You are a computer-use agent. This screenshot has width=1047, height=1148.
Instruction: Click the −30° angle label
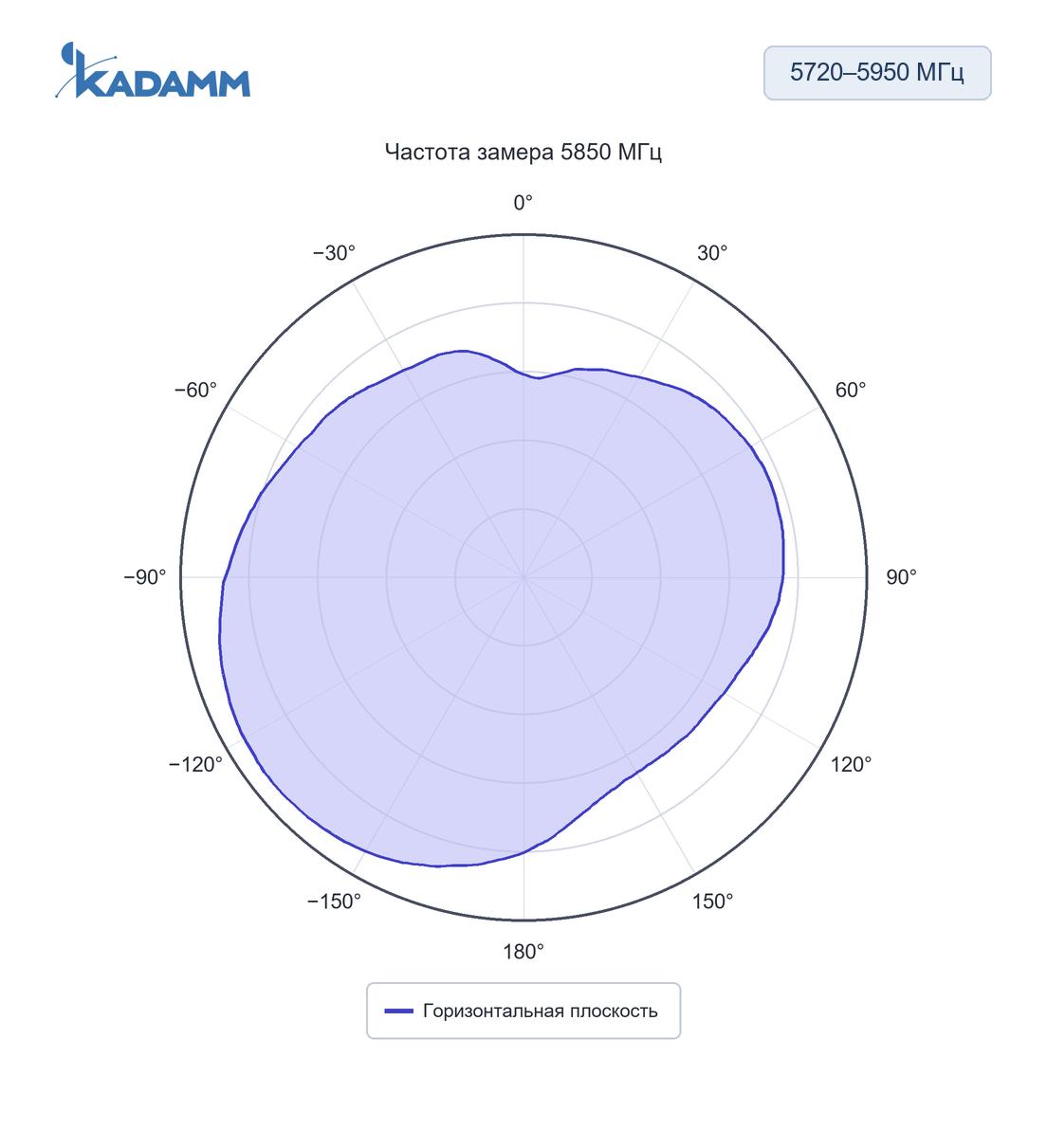[334, 253]
